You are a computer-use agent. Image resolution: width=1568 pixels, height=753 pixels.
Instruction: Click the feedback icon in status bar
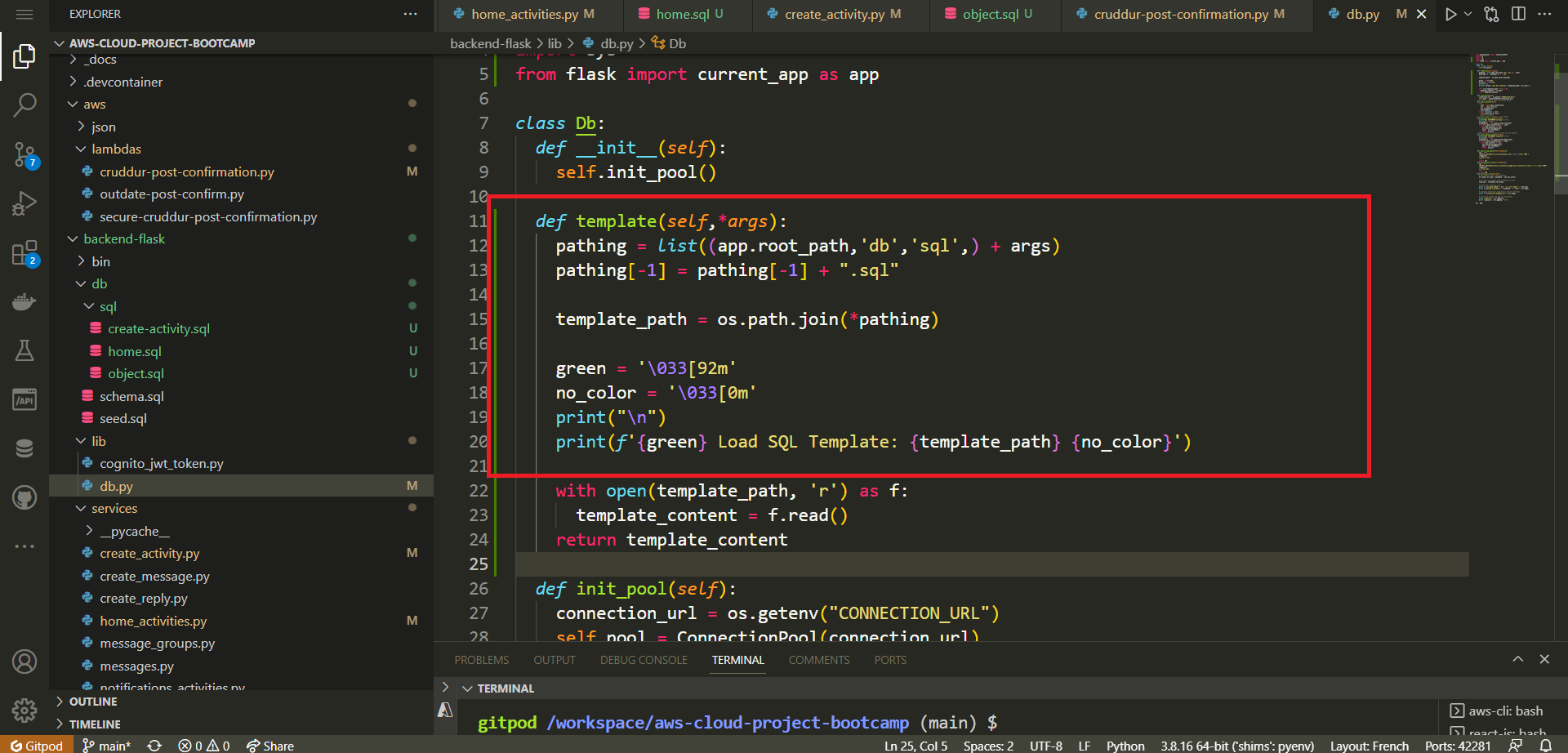1516,745
